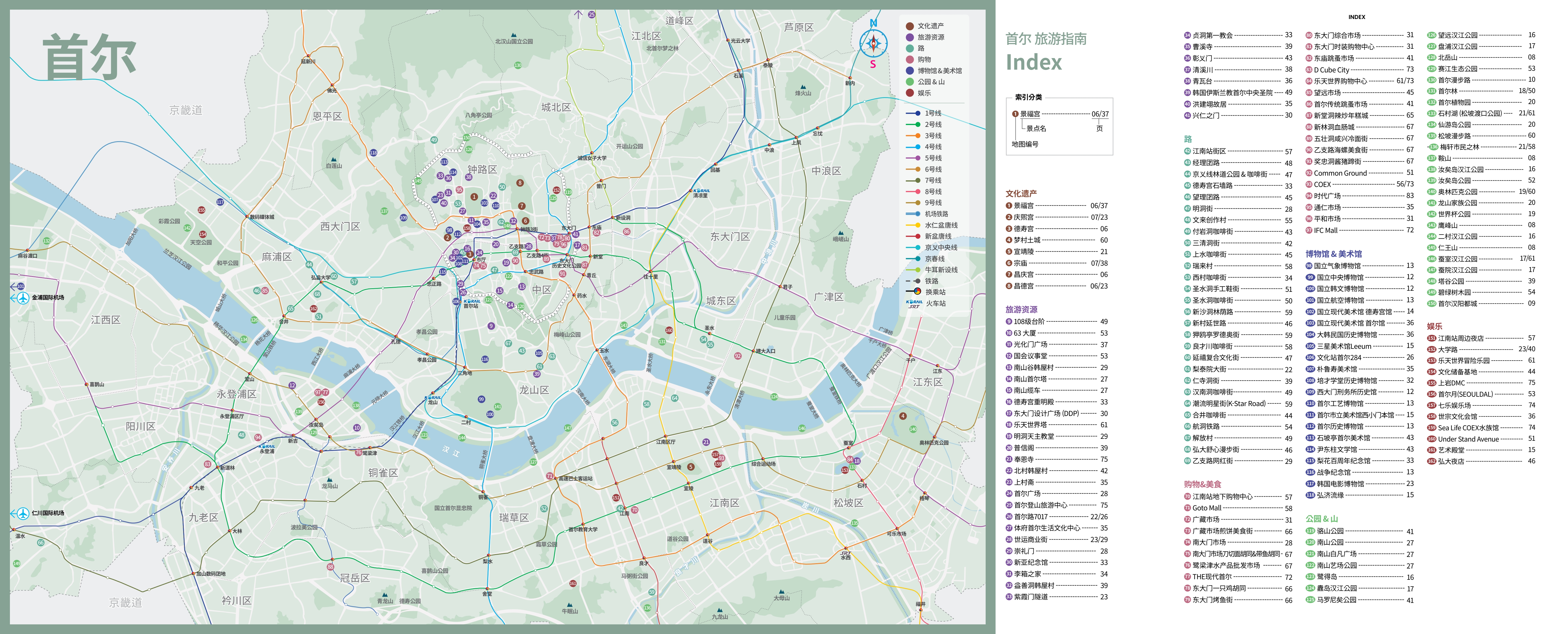Click the COEX index entry
1568x634 pixels.
click(1359, 184)
